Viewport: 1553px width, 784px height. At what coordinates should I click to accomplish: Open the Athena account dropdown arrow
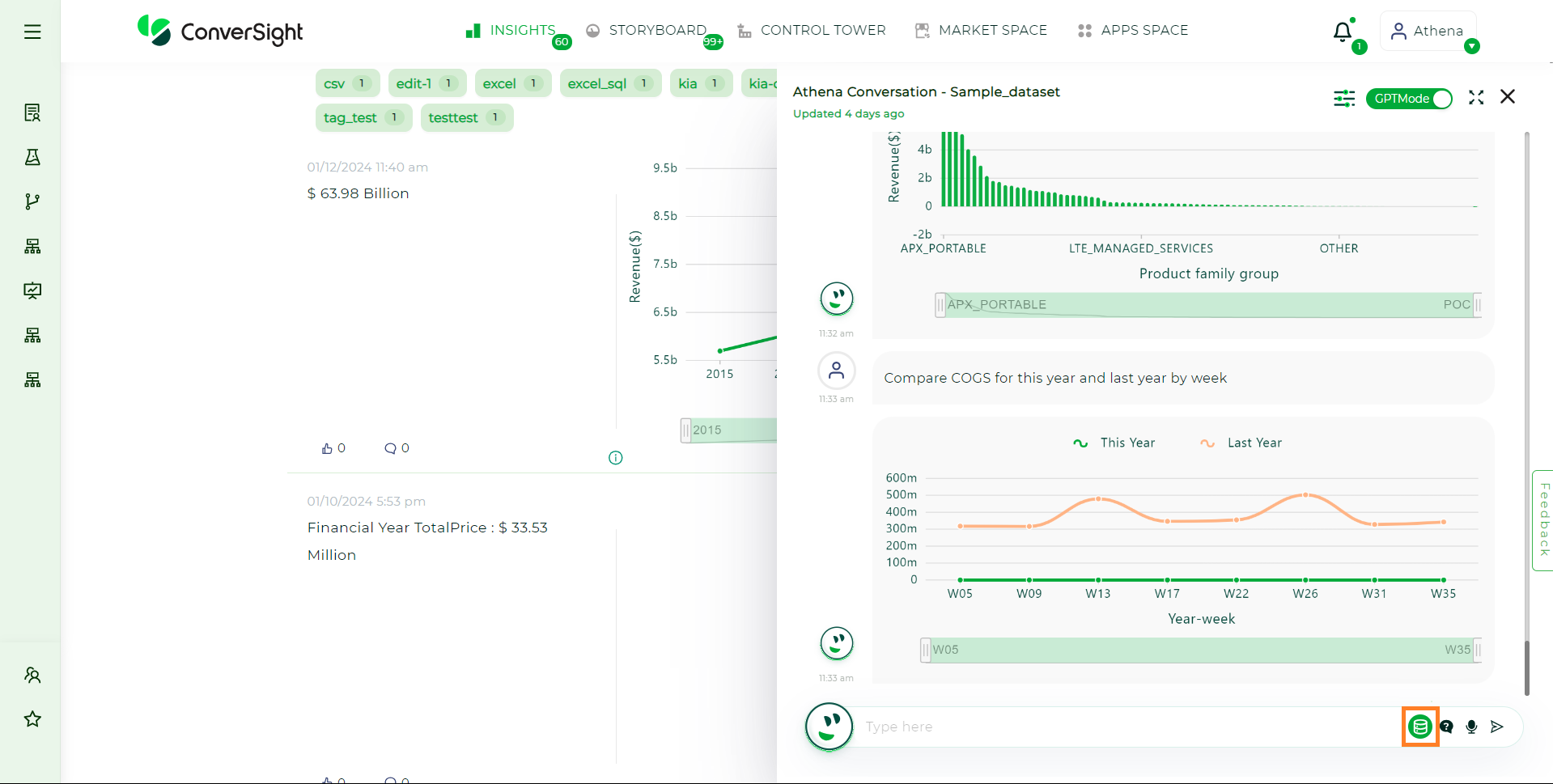pyautogui.click(x=1473, y=47)
